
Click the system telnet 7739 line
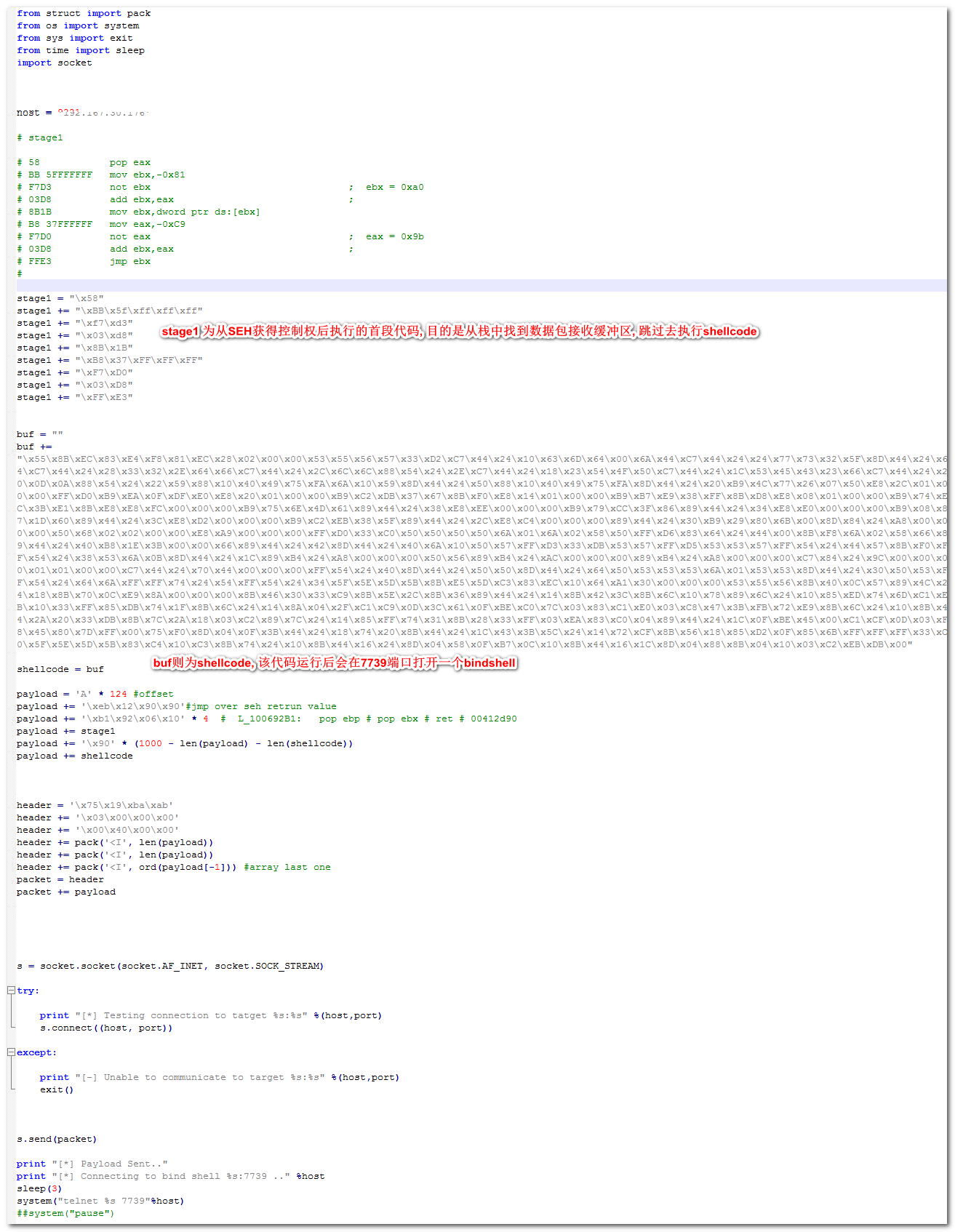(100, 1201)
